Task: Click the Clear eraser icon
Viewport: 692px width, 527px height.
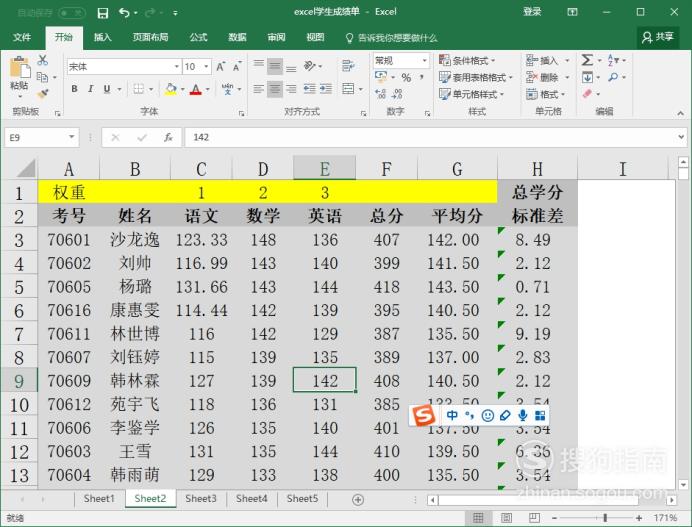Action: [x=587, y=94]
